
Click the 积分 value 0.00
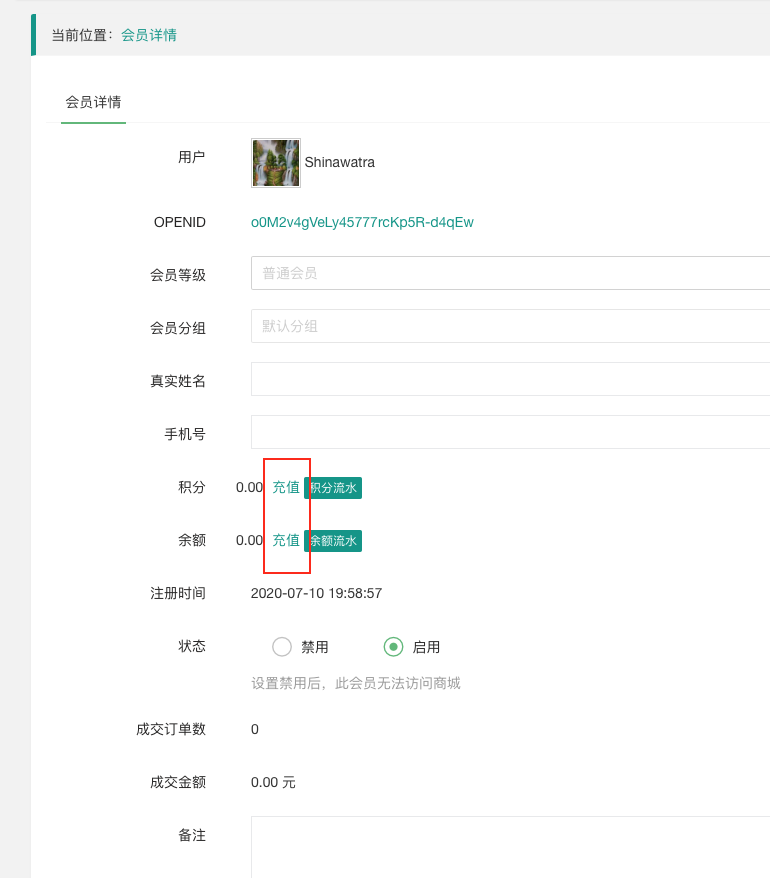click(x=249, y=487)
